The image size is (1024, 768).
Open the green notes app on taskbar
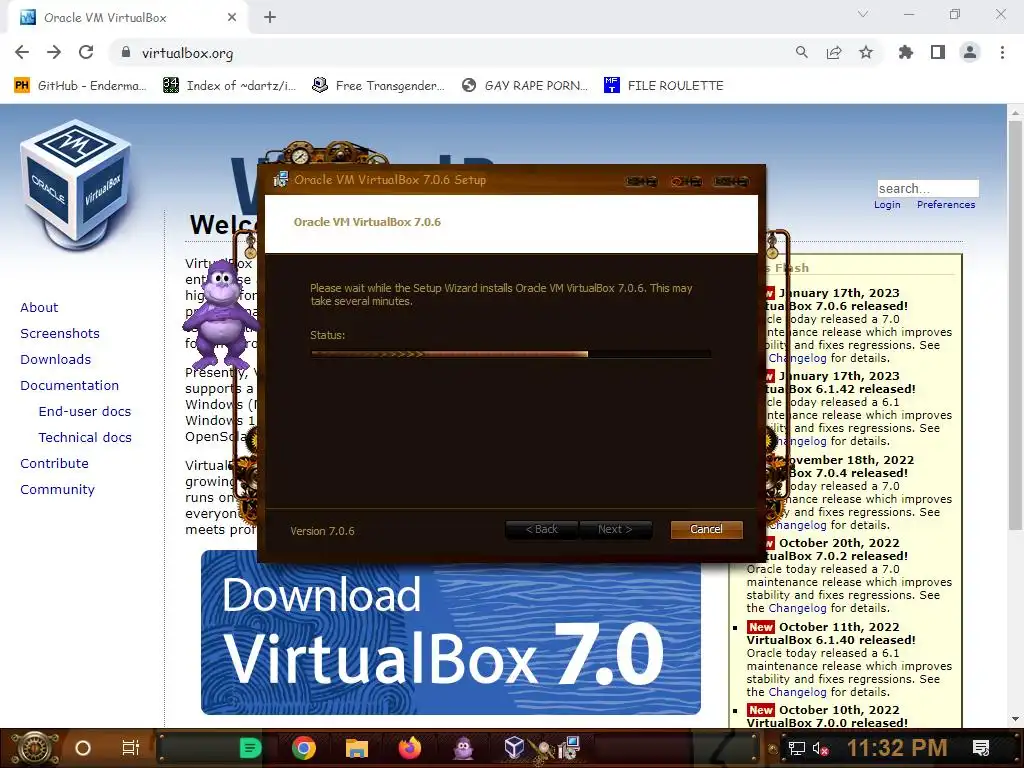click(250, 748)
